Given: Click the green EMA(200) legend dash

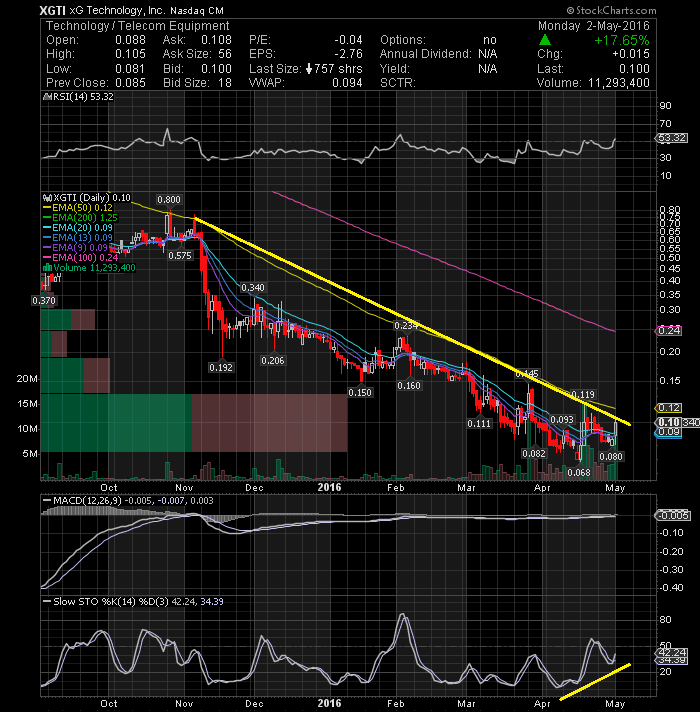Looking at the screenshot, I should 47,218.
